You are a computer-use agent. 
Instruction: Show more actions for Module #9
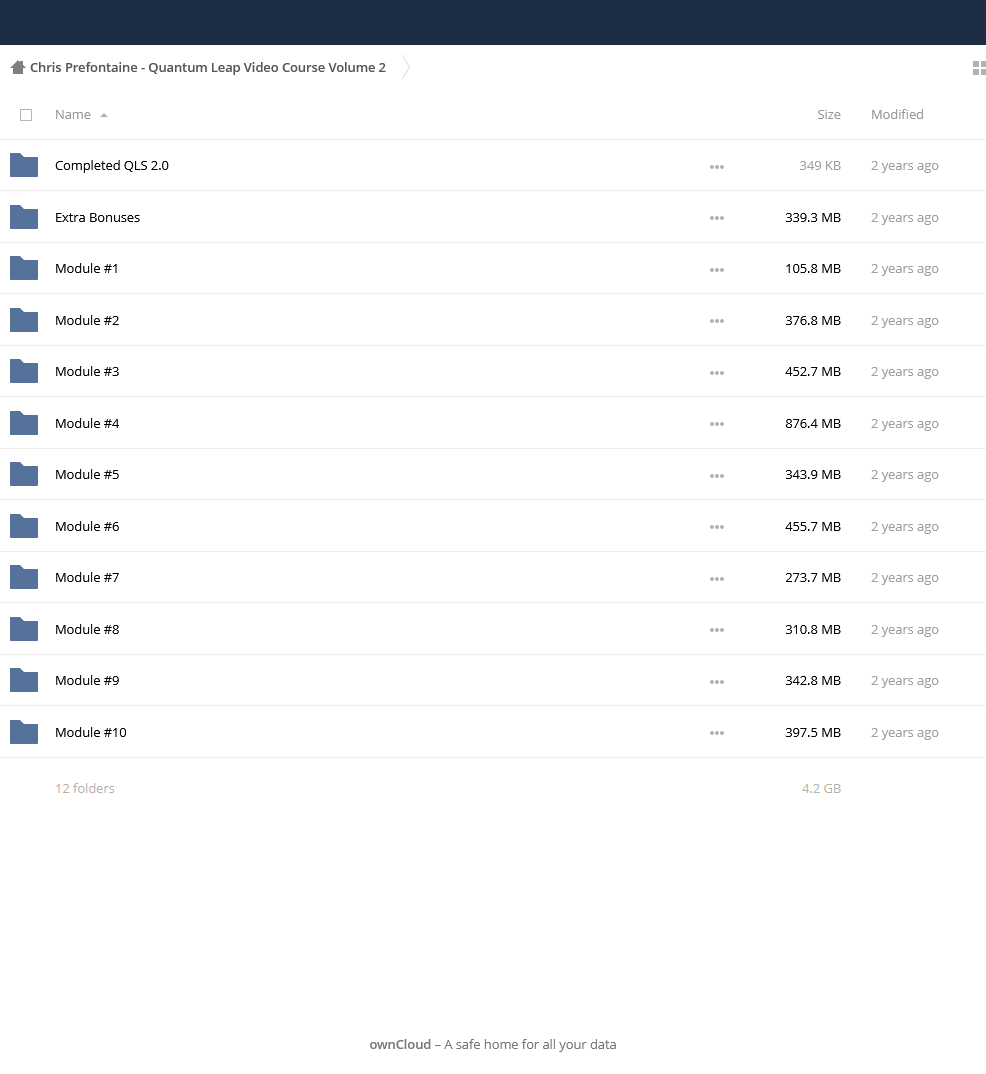[x=717, y=682]
